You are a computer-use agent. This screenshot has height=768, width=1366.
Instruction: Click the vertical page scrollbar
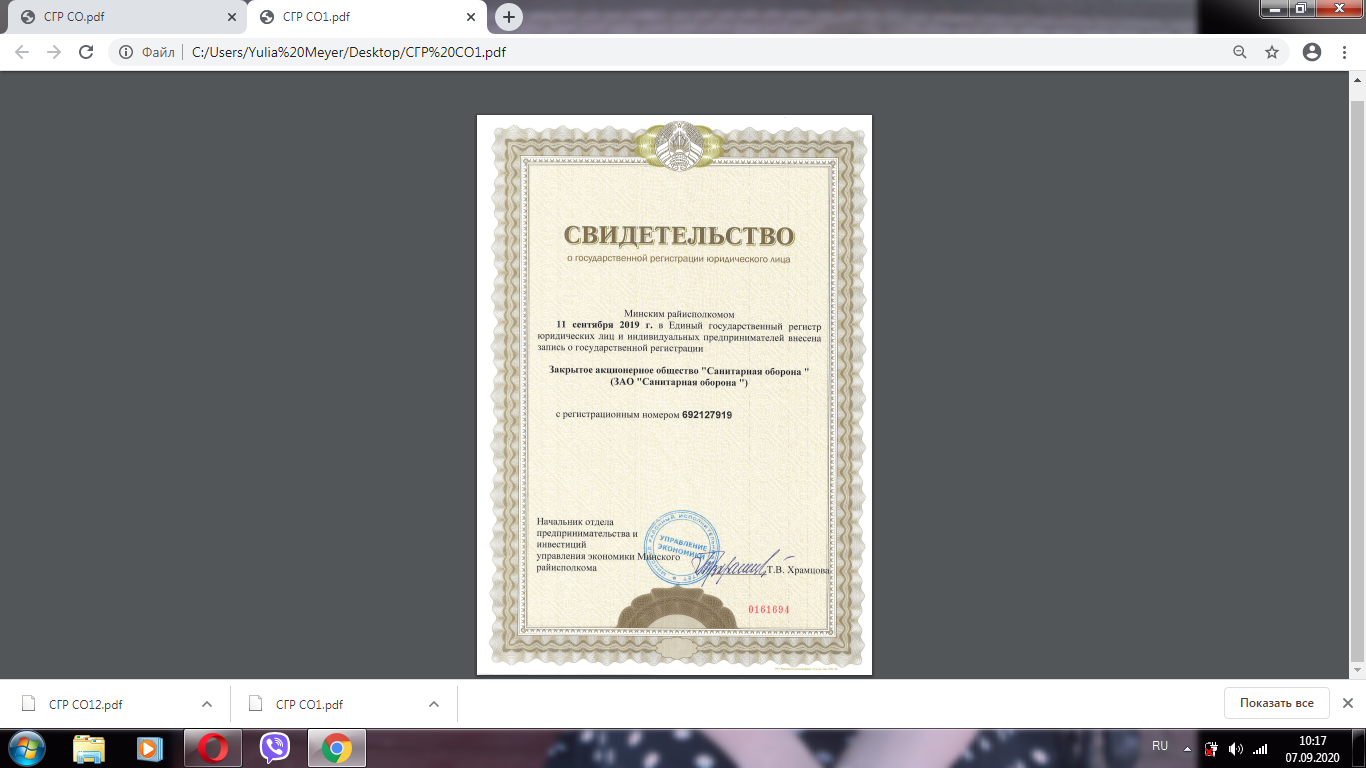click(1357, 380)
